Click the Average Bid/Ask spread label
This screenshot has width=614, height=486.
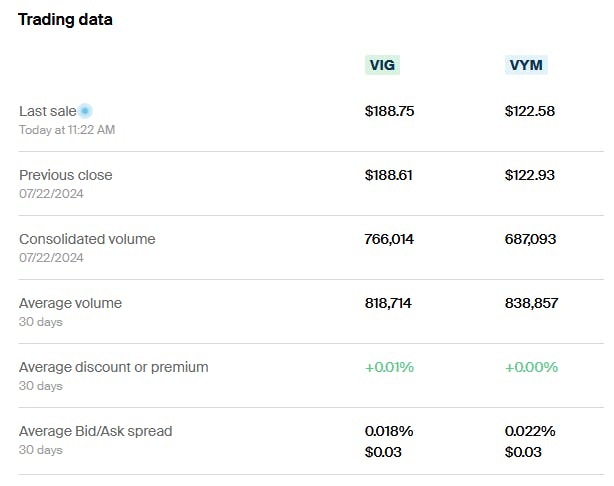coord(96,431)
